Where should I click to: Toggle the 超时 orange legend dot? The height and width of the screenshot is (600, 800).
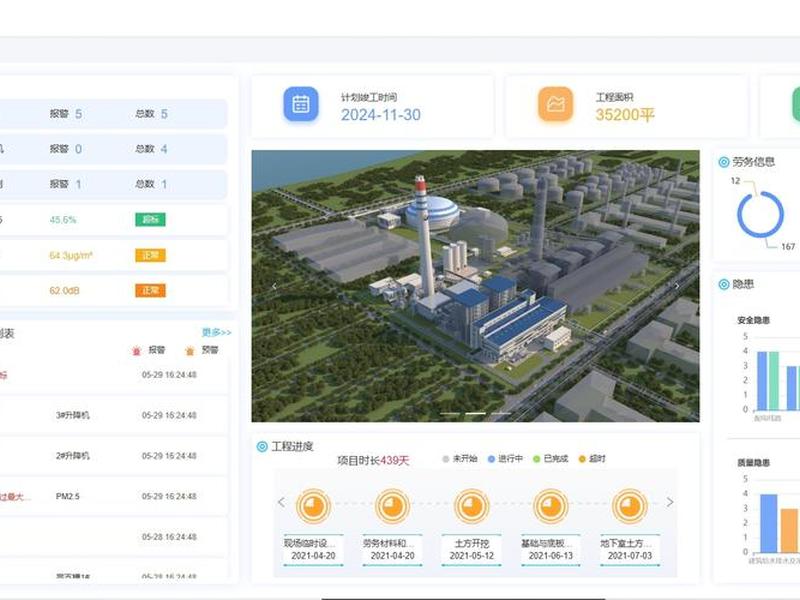[x=582, y=459]
